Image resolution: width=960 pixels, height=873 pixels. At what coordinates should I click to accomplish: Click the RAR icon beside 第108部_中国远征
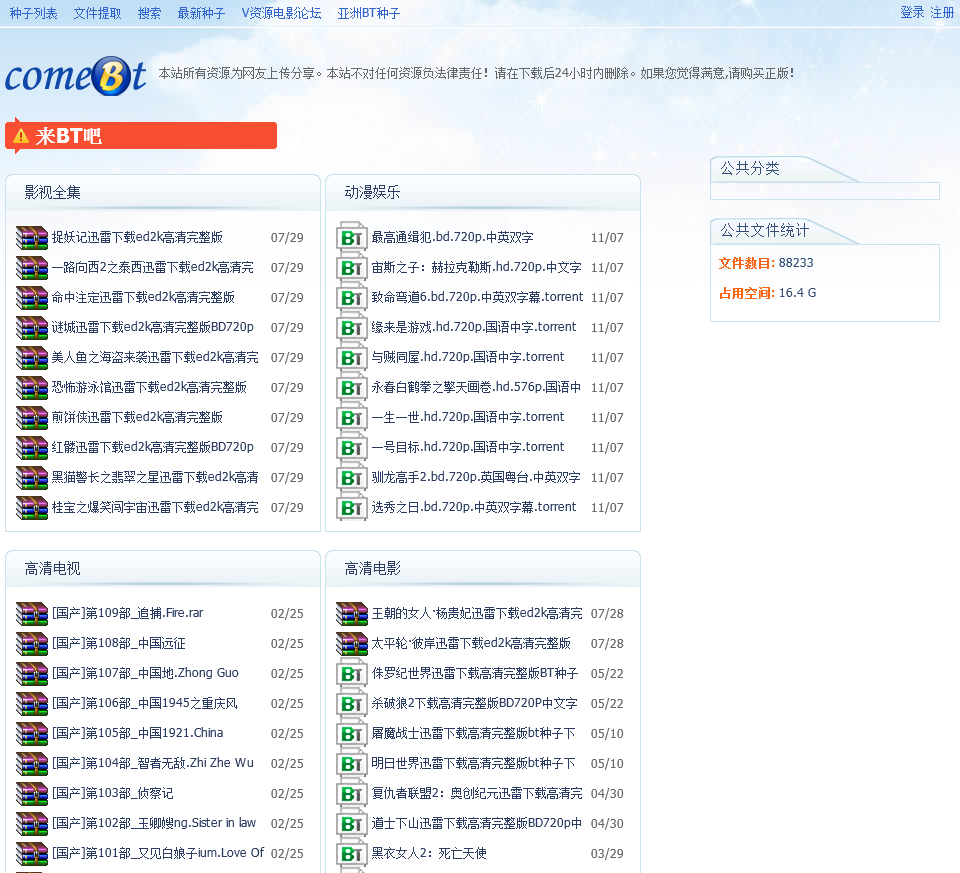pos(32,643)
